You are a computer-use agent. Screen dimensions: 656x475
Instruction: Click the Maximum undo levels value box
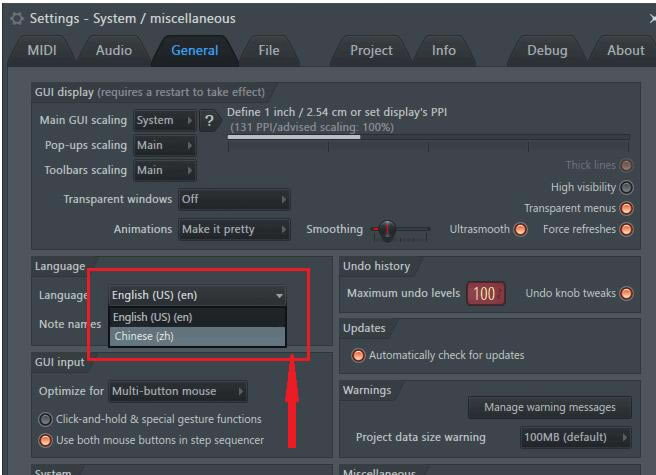[485, 293]
